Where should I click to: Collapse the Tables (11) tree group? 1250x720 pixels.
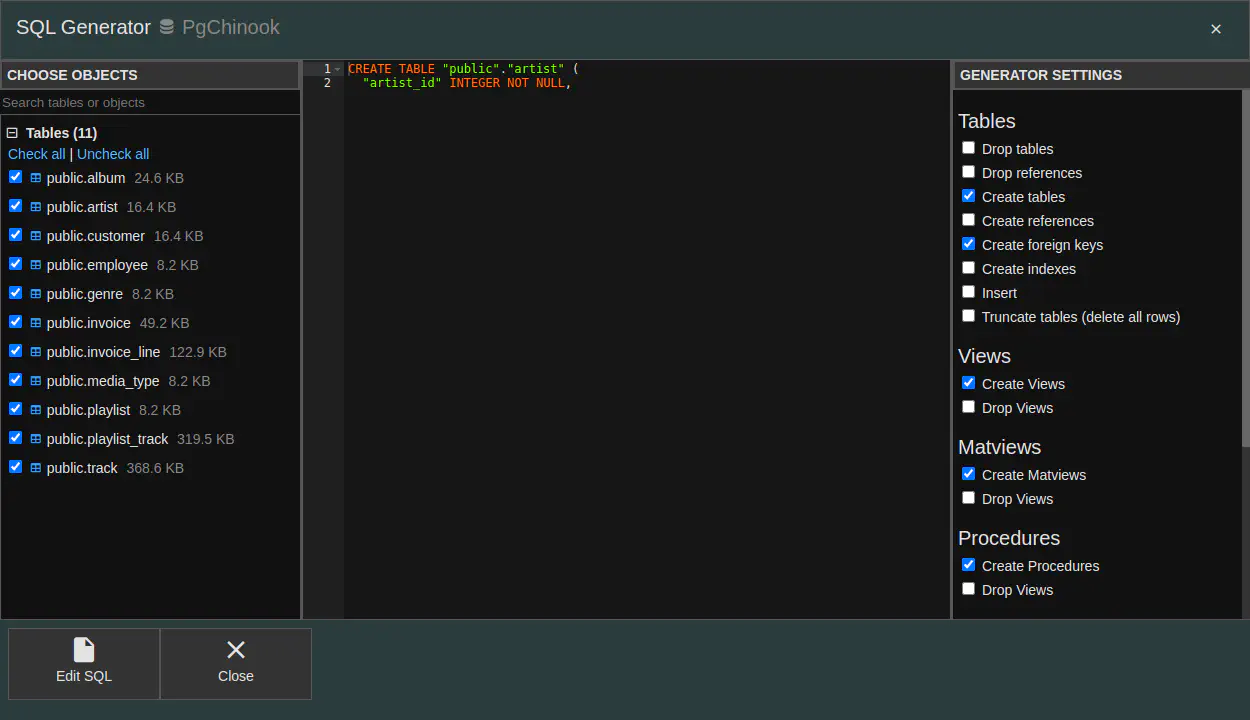point(13,133)
